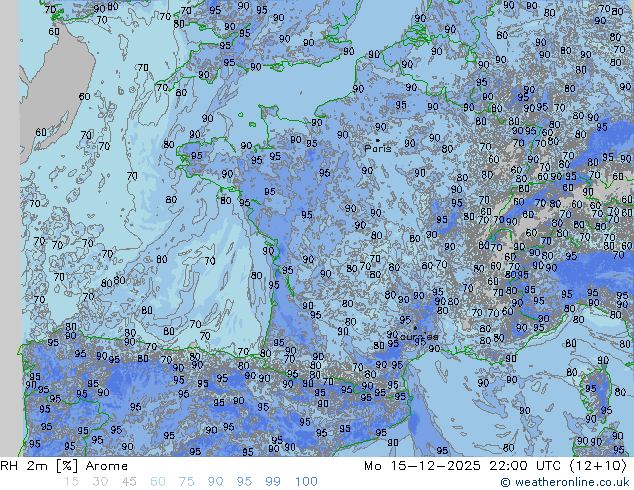Select the legend value 30

click(x=100, y=482)
